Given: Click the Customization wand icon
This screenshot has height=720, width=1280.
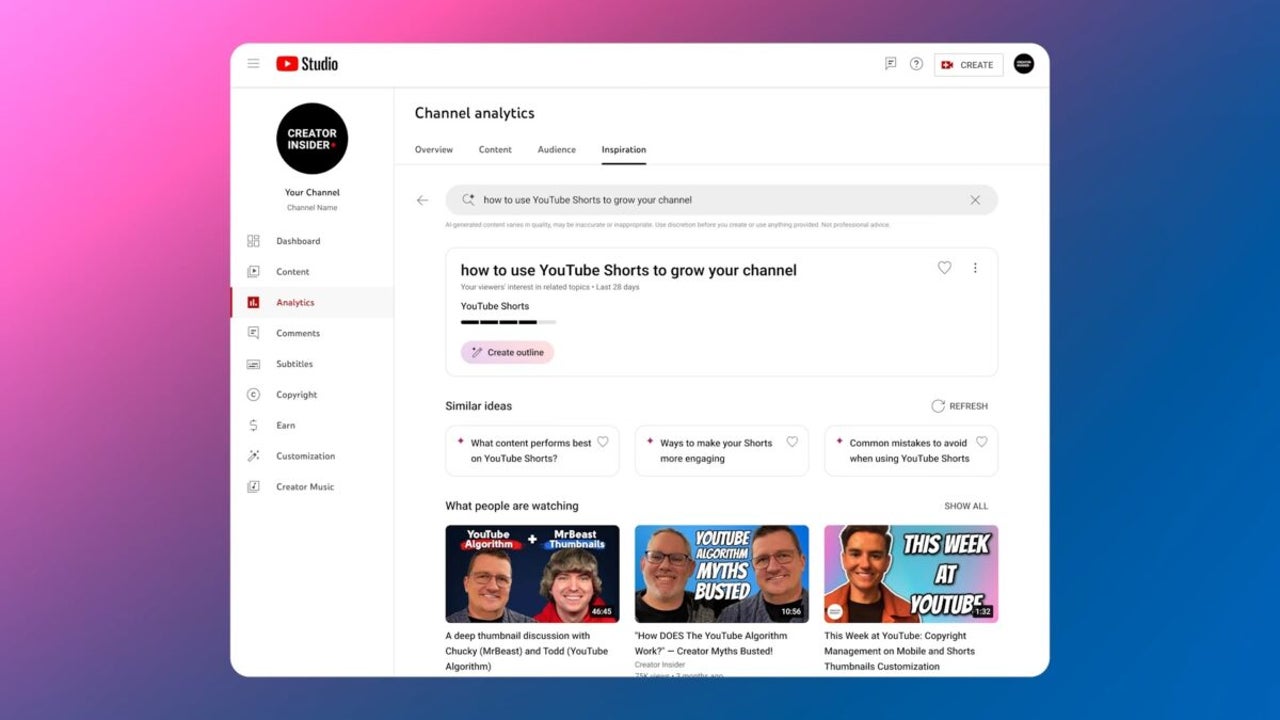Looking at the screenshot, I should point(253,456).
